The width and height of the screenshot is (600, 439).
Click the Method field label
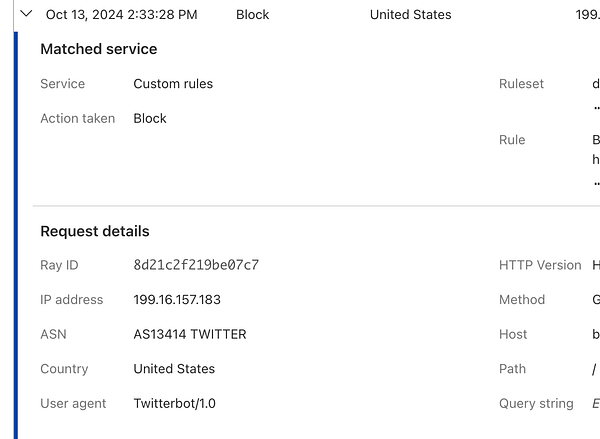click(x=522, y=300)
